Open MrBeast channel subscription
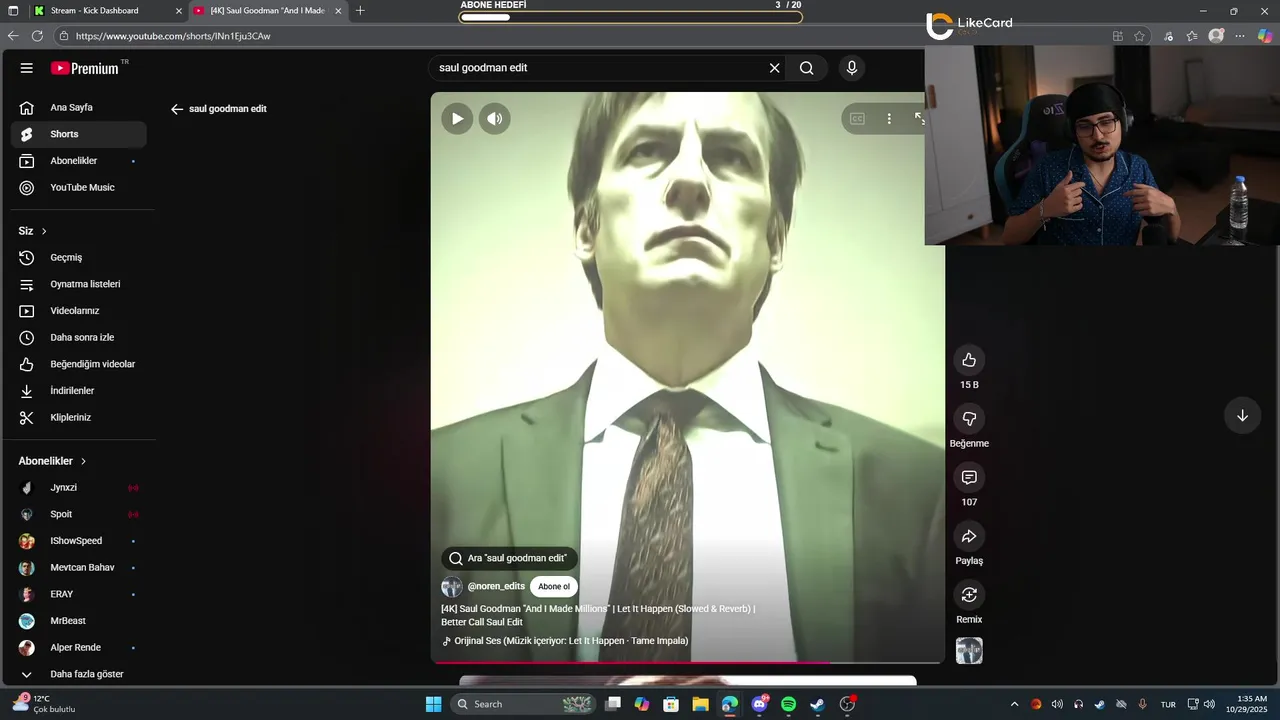The height and width of the screenshot is (720, 1280). click(x=78, y=621)
